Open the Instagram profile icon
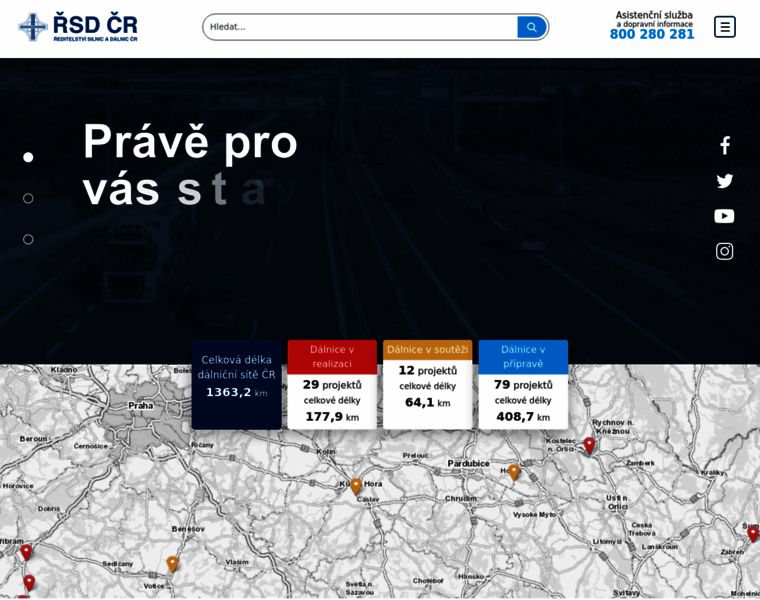760x600 pixels. [725, 251]
